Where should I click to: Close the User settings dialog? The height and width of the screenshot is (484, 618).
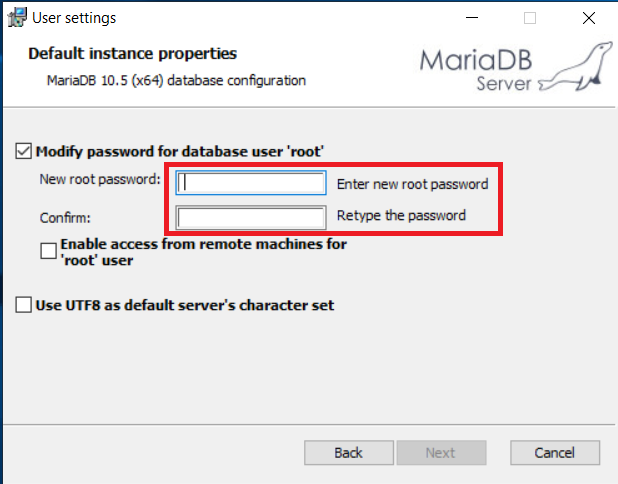point(589,18)
